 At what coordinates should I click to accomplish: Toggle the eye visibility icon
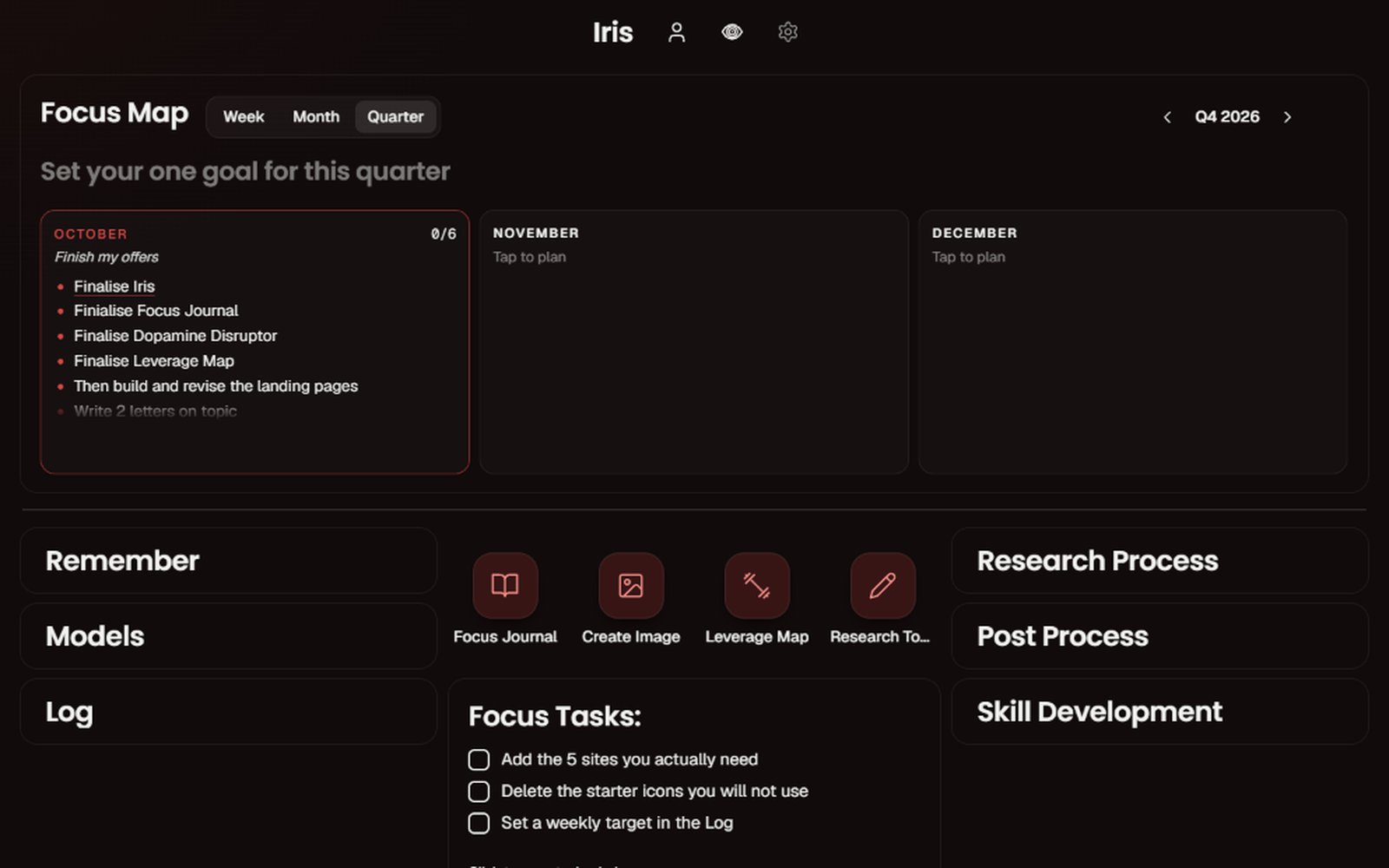pos(732,32)
